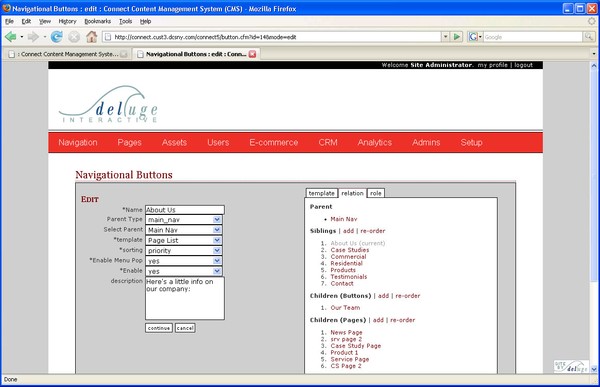
Task: Click the Stop loading icon
Action: (x=74, y=37)
